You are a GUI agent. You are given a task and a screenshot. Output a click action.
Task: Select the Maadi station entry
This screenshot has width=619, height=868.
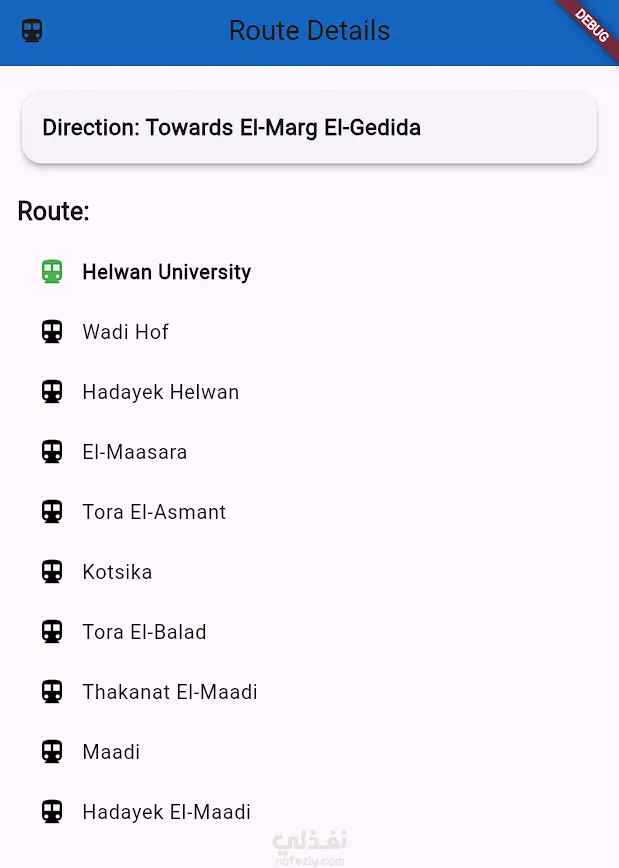[x=111, y=751]
